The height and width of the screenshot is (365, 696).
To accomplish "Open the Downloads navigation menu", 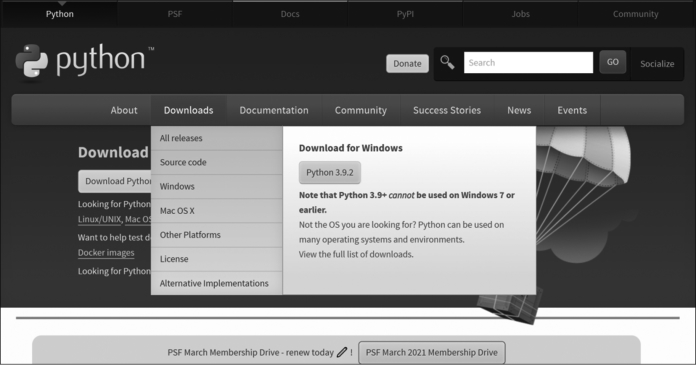I will (x=189, y=110).
